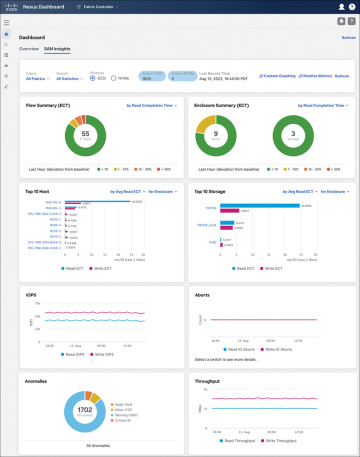This screenshot has height=457, width=360.
Task: Open the Settings gear sidebar icon
Action: pos(6,76)
